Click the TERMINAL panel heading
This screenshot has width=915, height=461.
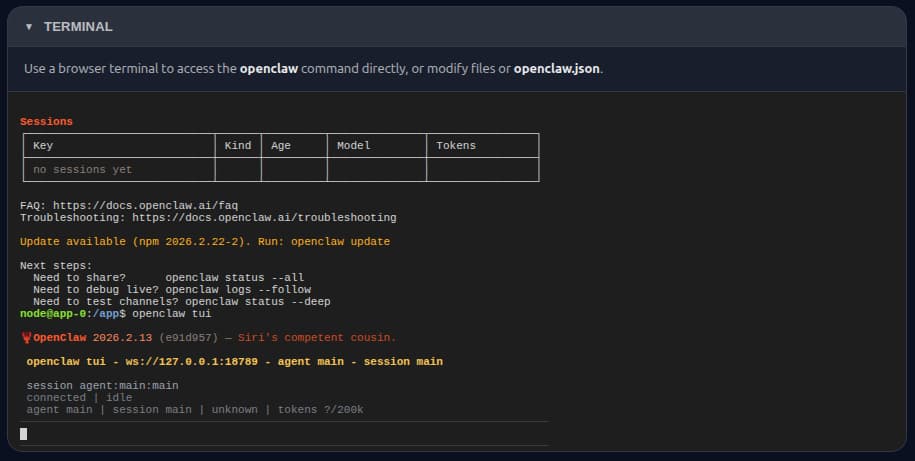point(78,27)
